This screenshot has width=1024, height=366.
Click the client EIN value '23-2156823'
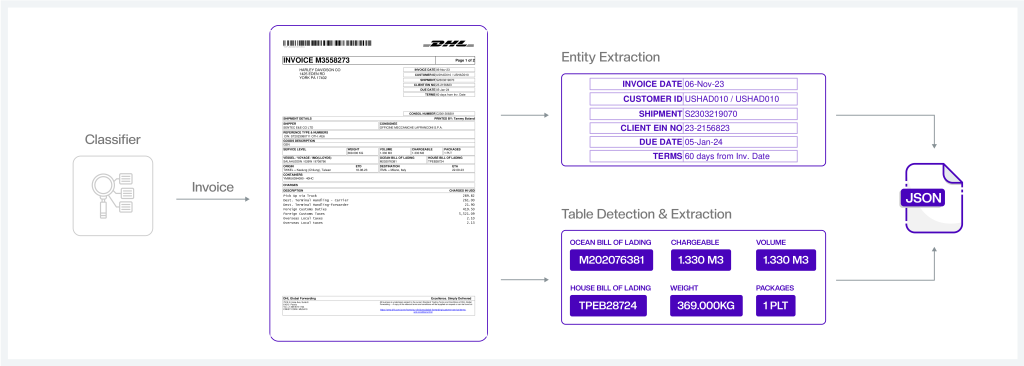[707, 128]
